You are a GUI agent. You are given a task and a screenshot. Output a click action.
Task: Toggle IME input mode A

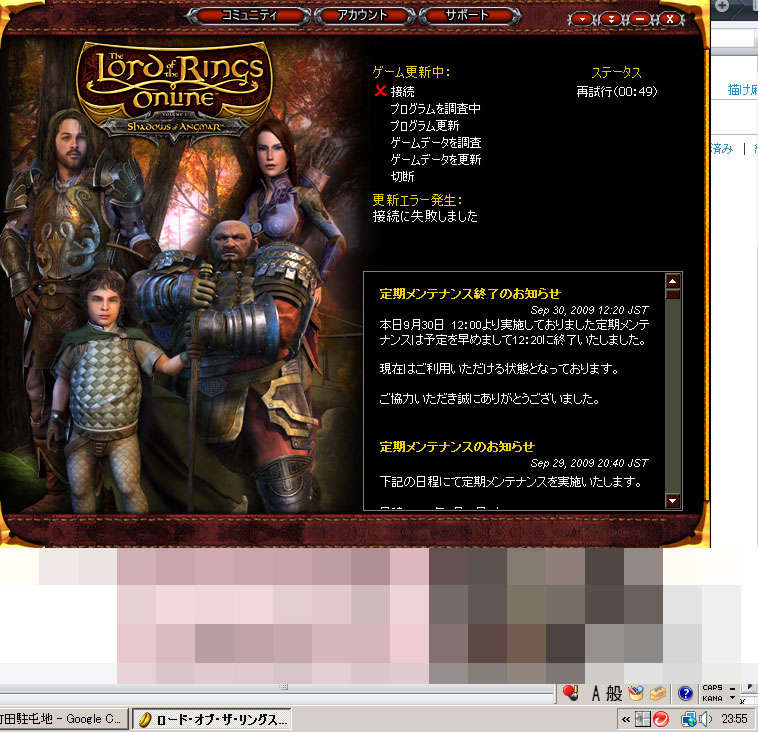[x=596, y=693]
